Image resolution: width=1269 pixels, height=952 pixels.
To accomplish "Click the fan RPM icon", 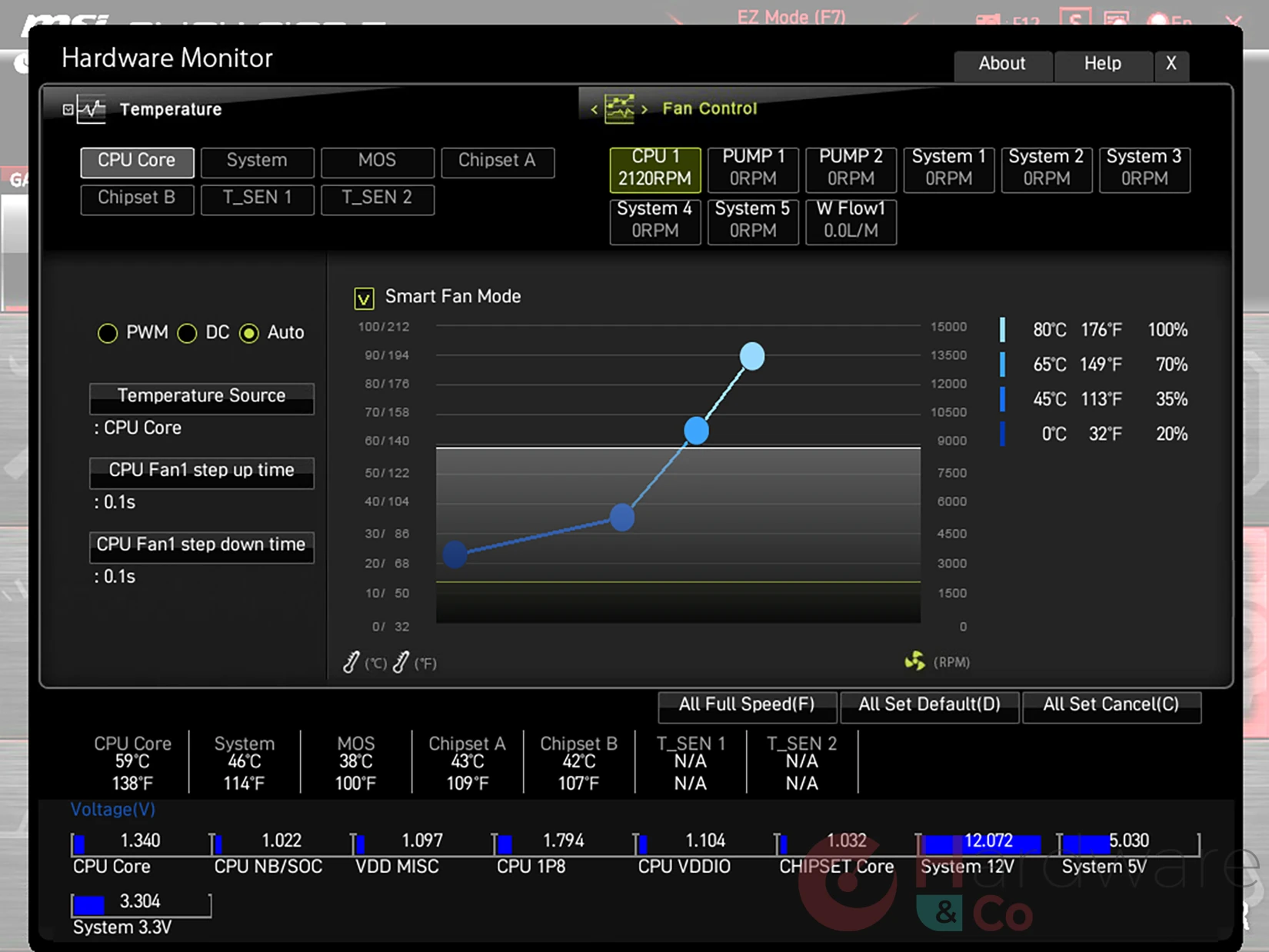I will point(915,661).
